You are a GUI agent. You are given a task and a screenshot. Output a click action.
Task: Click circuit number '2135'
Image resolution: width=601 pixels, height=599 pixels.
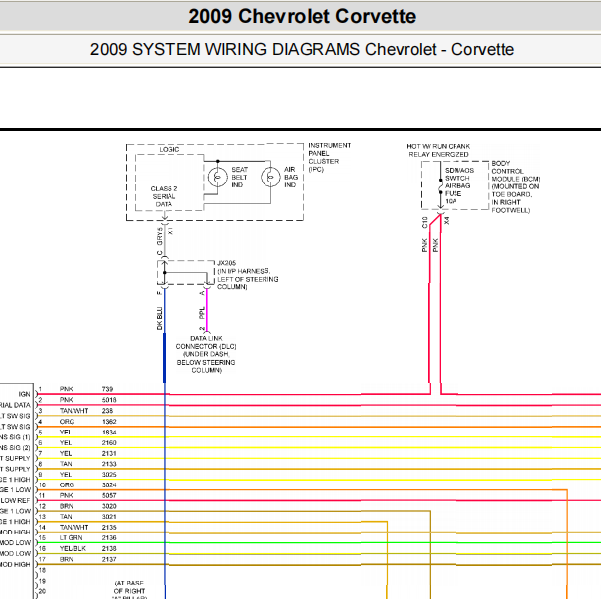click(109, 527)
